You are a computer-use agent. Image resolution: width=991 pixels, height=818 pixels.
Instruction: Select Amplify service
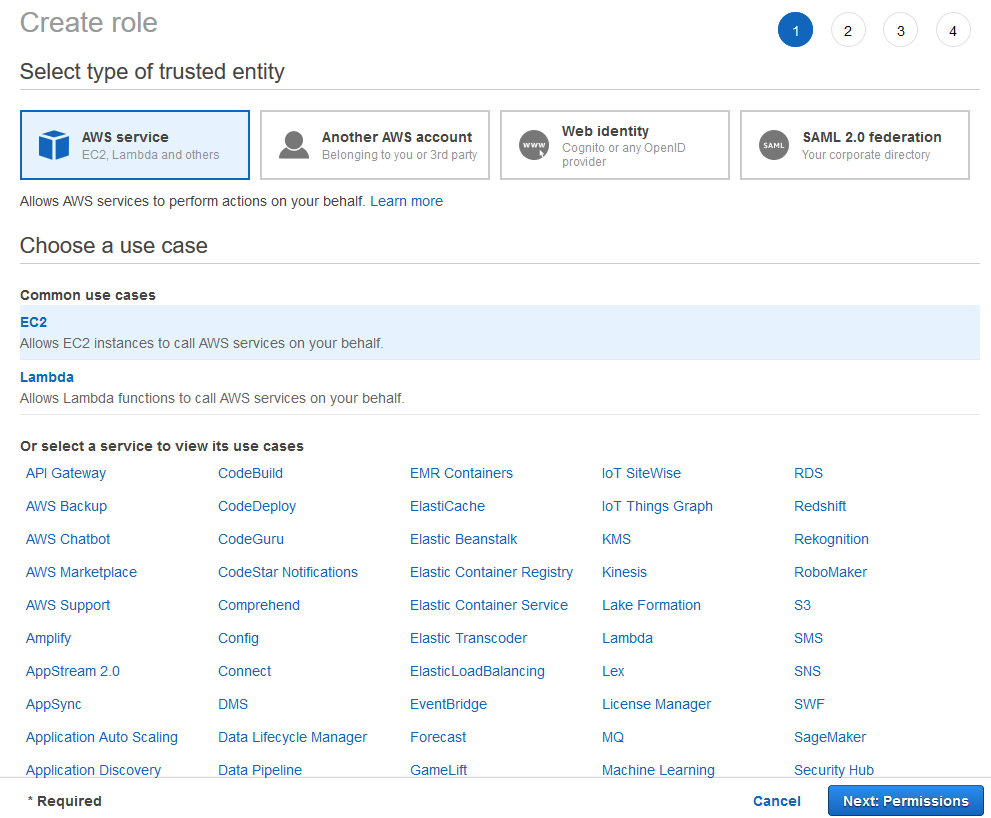(48, 638)
